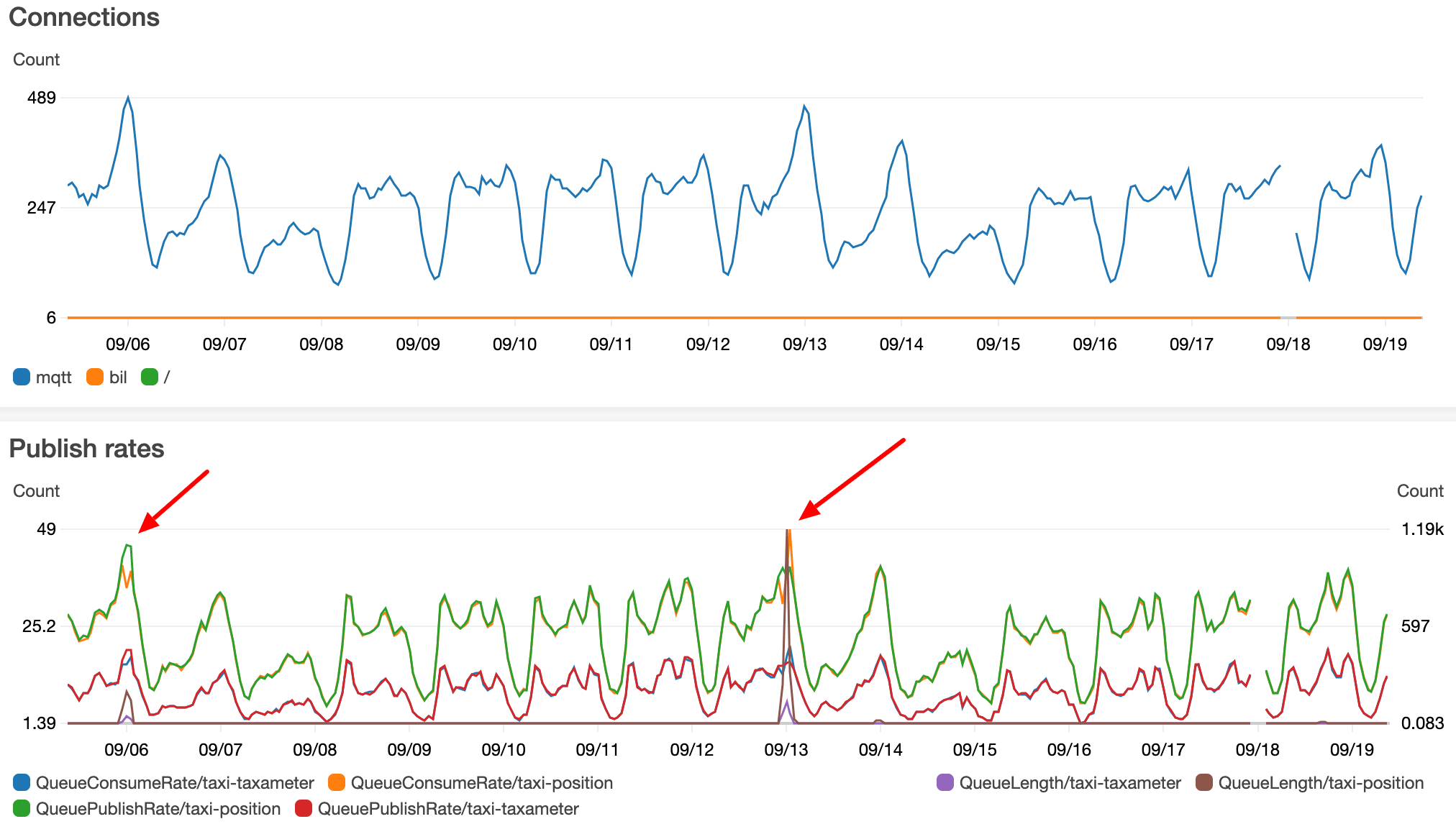Click the green slash legend swatch

click(x=150, y=377)
